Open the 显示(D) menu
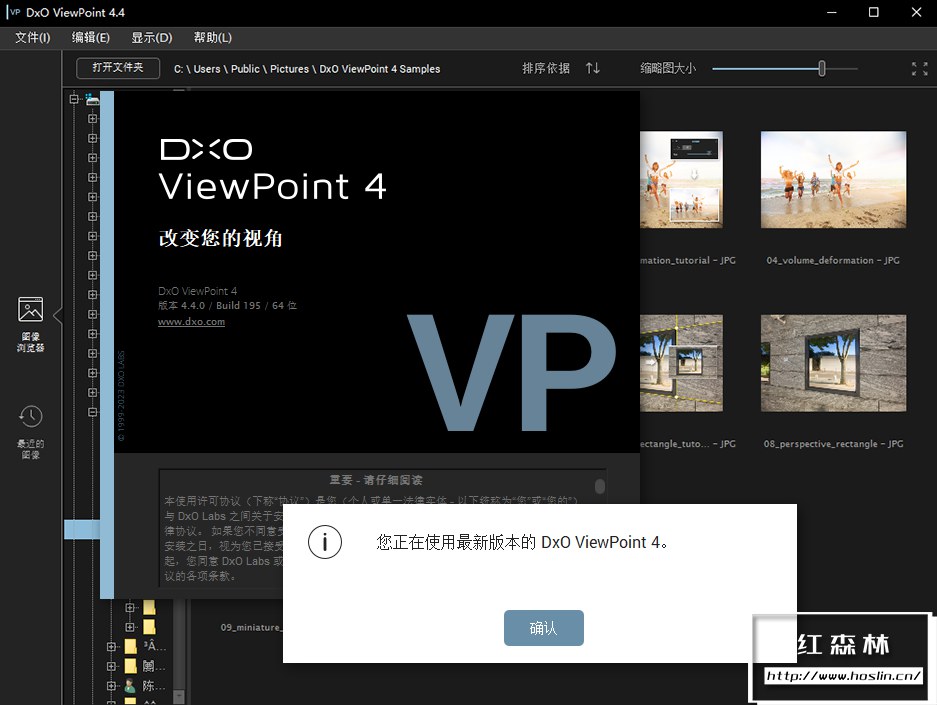The height and width of the screenshot is (705, 937). click(x=152, y=38)
